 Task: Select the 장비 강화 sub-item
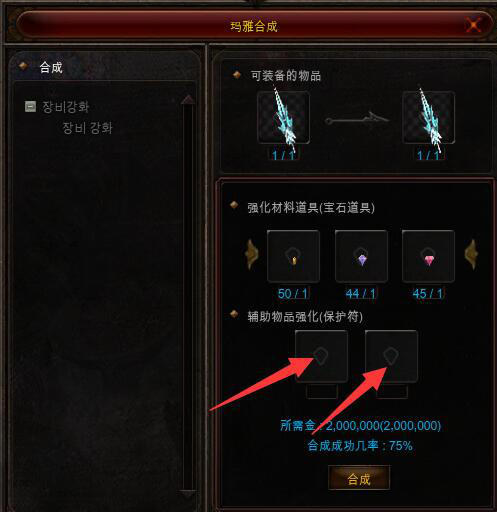(87, 128)
